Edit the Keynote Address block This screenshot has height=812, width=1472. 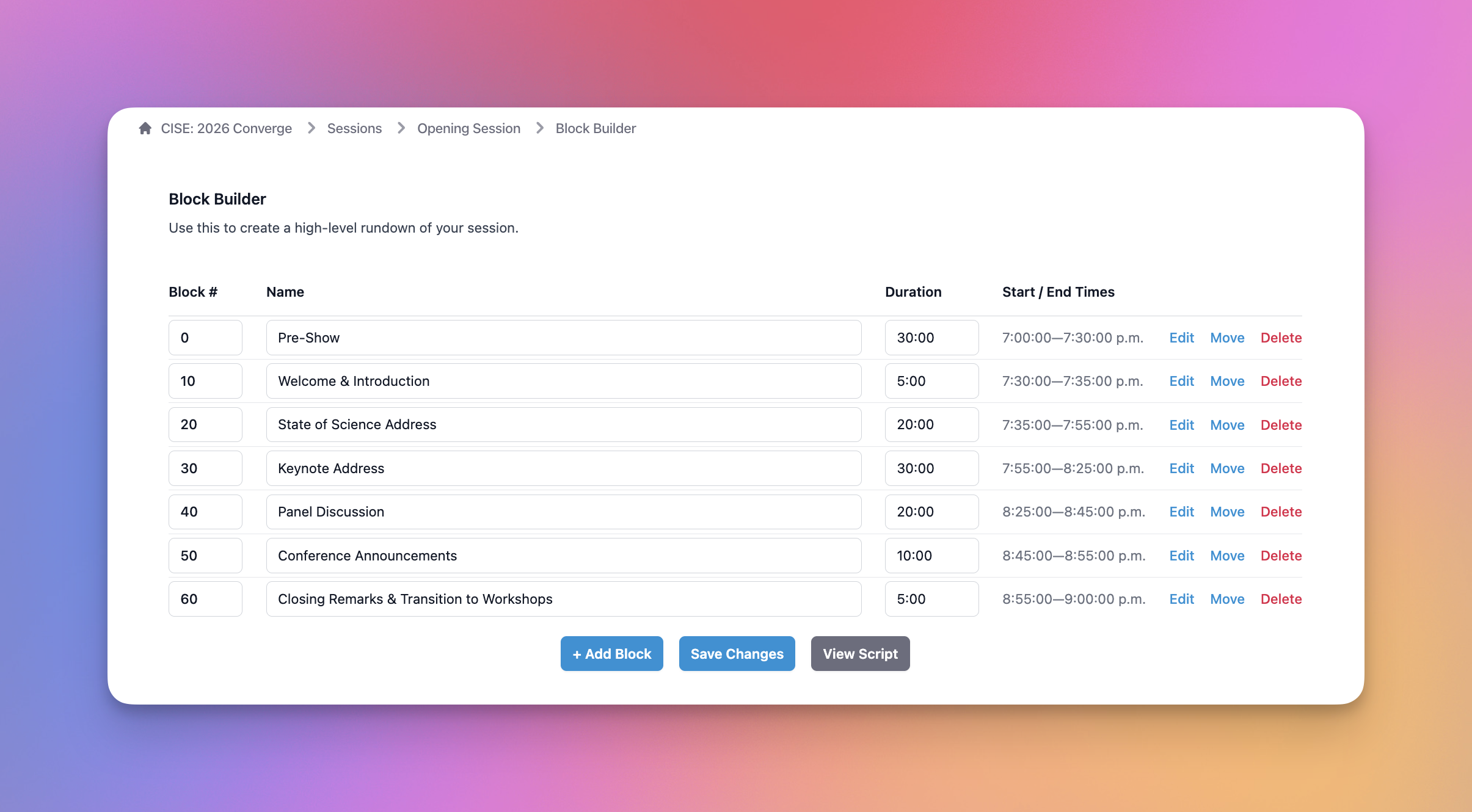[x=1181, y=468]
